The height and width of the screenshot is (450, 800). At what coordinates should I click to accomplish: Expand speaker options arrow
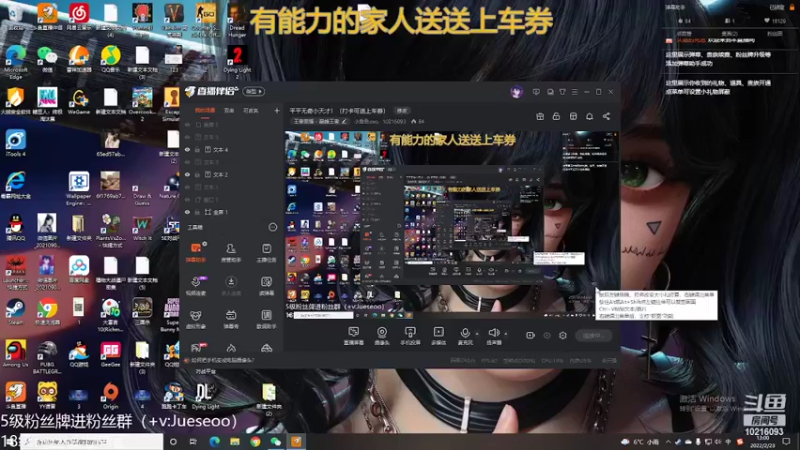click(506, 334)
